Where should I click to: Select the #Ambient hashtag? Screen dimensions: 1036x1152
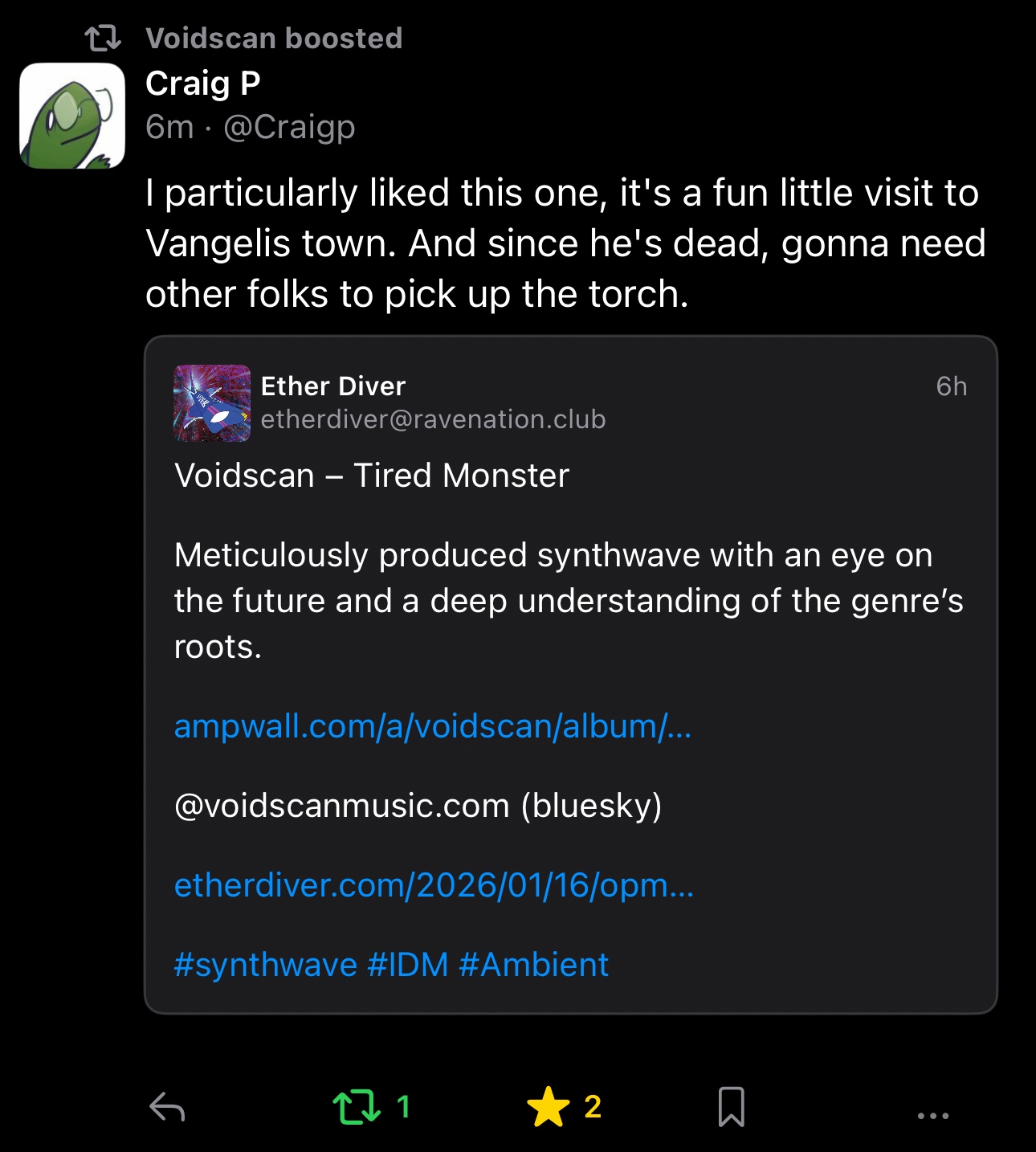point(533,965)
